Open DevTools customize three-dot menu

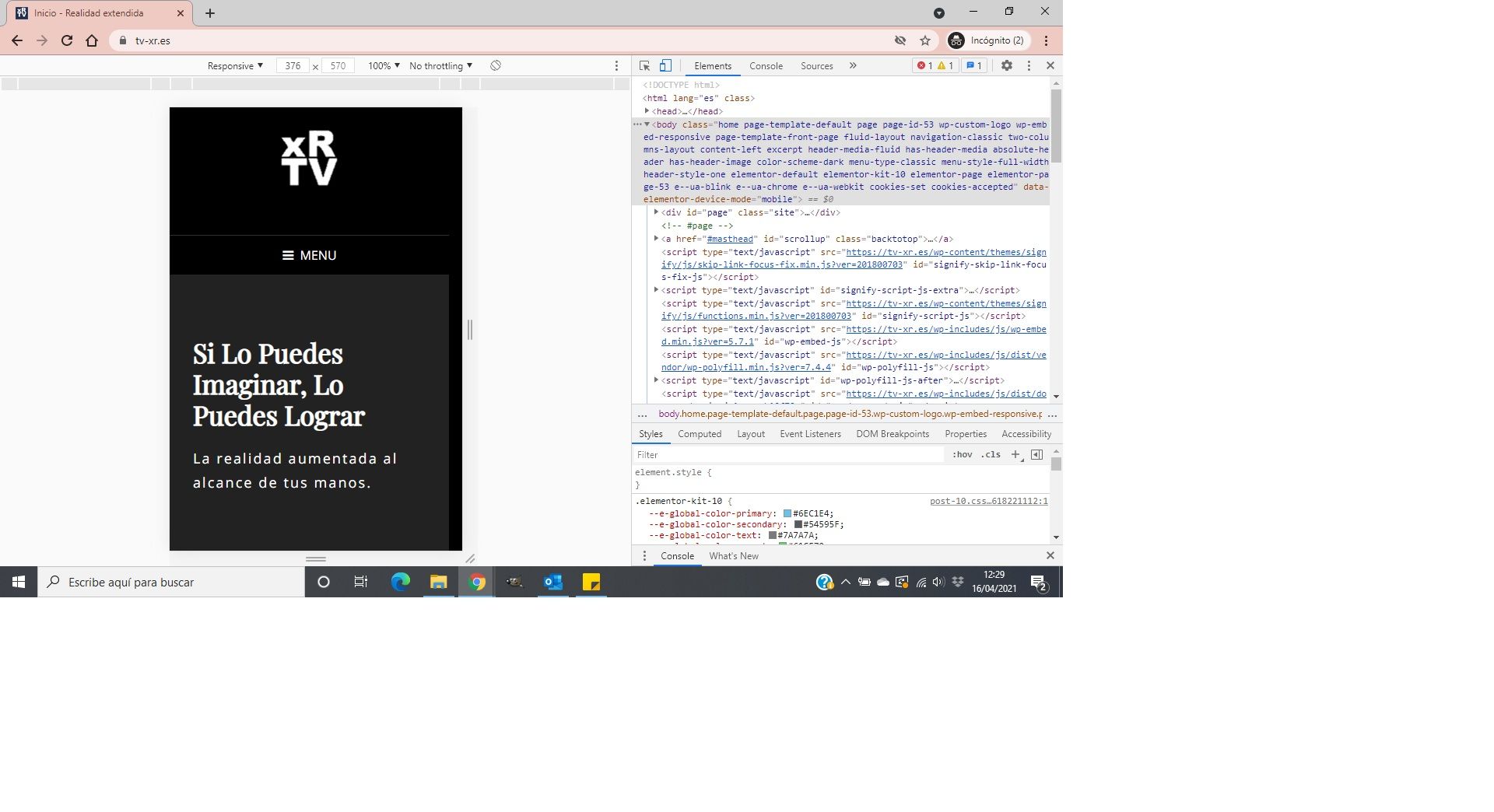[x=1029, y=66]
